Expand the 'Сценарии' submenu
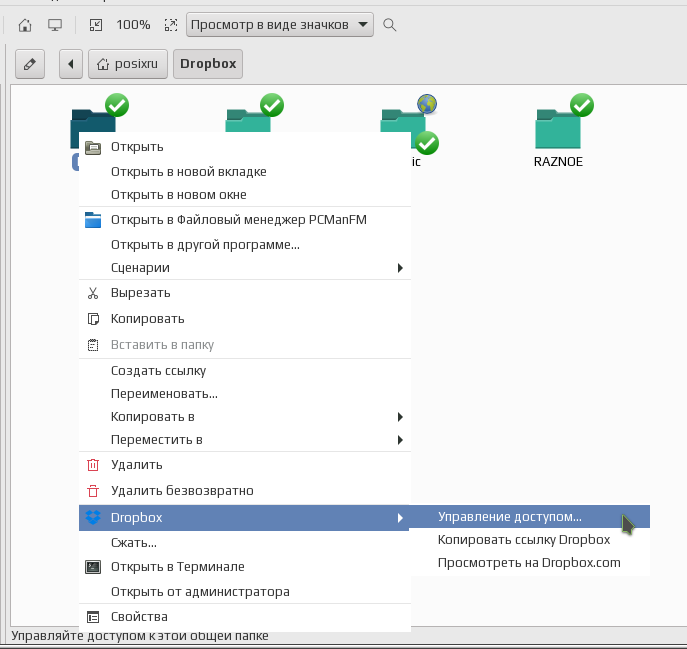The width and height of the screenshot is (687, 649). click(245, 268)
